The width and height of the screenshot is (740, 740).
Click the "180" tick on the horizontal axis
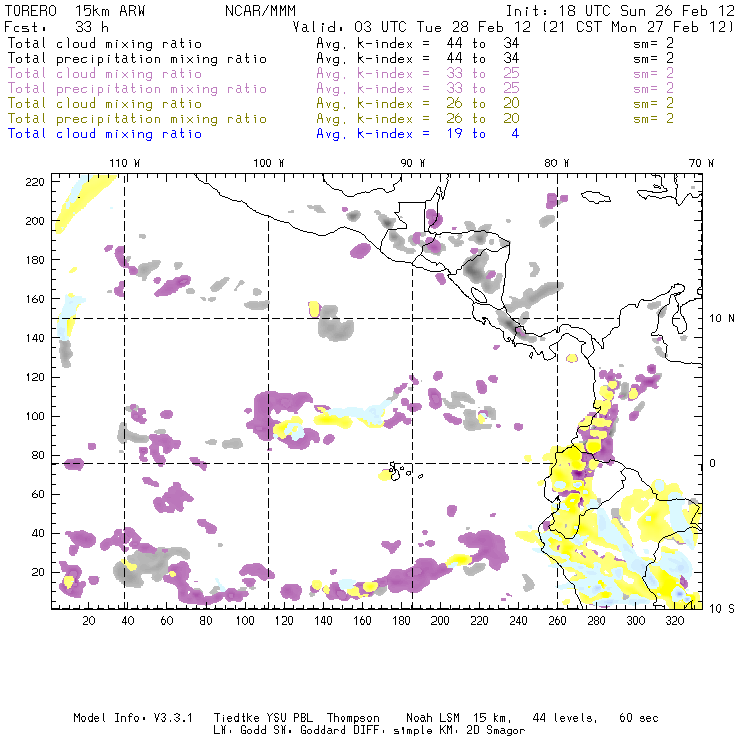401,621
